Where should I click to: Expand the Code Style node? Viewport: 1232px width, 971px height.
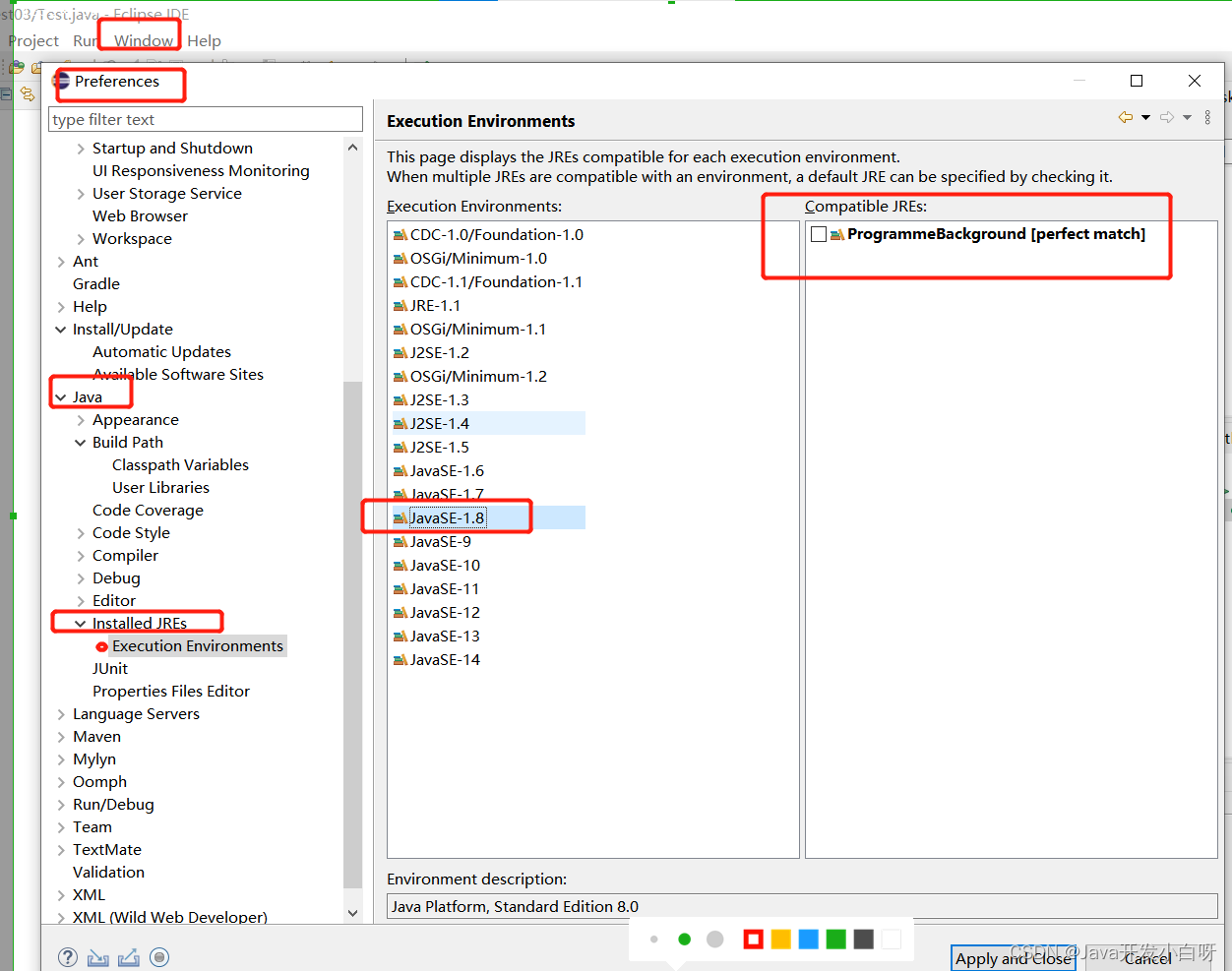click(81, 533)
